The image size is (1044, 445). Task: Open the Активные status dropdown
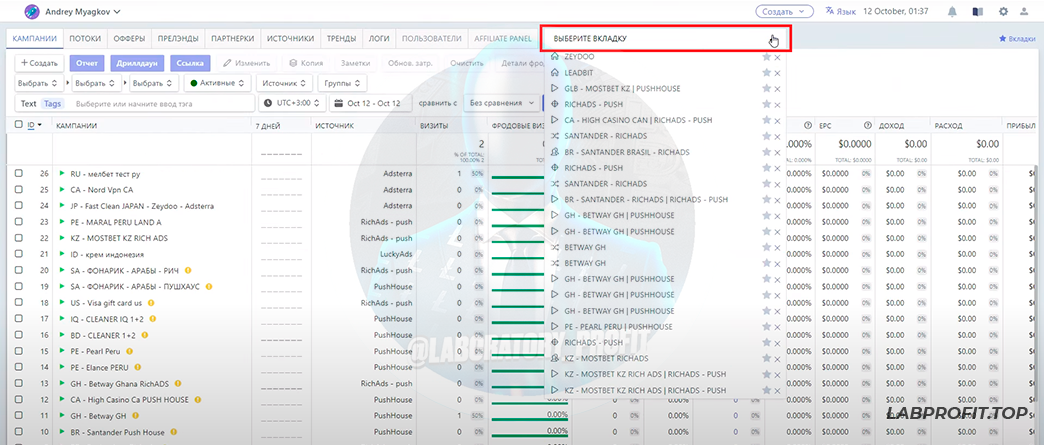(218, 83)
